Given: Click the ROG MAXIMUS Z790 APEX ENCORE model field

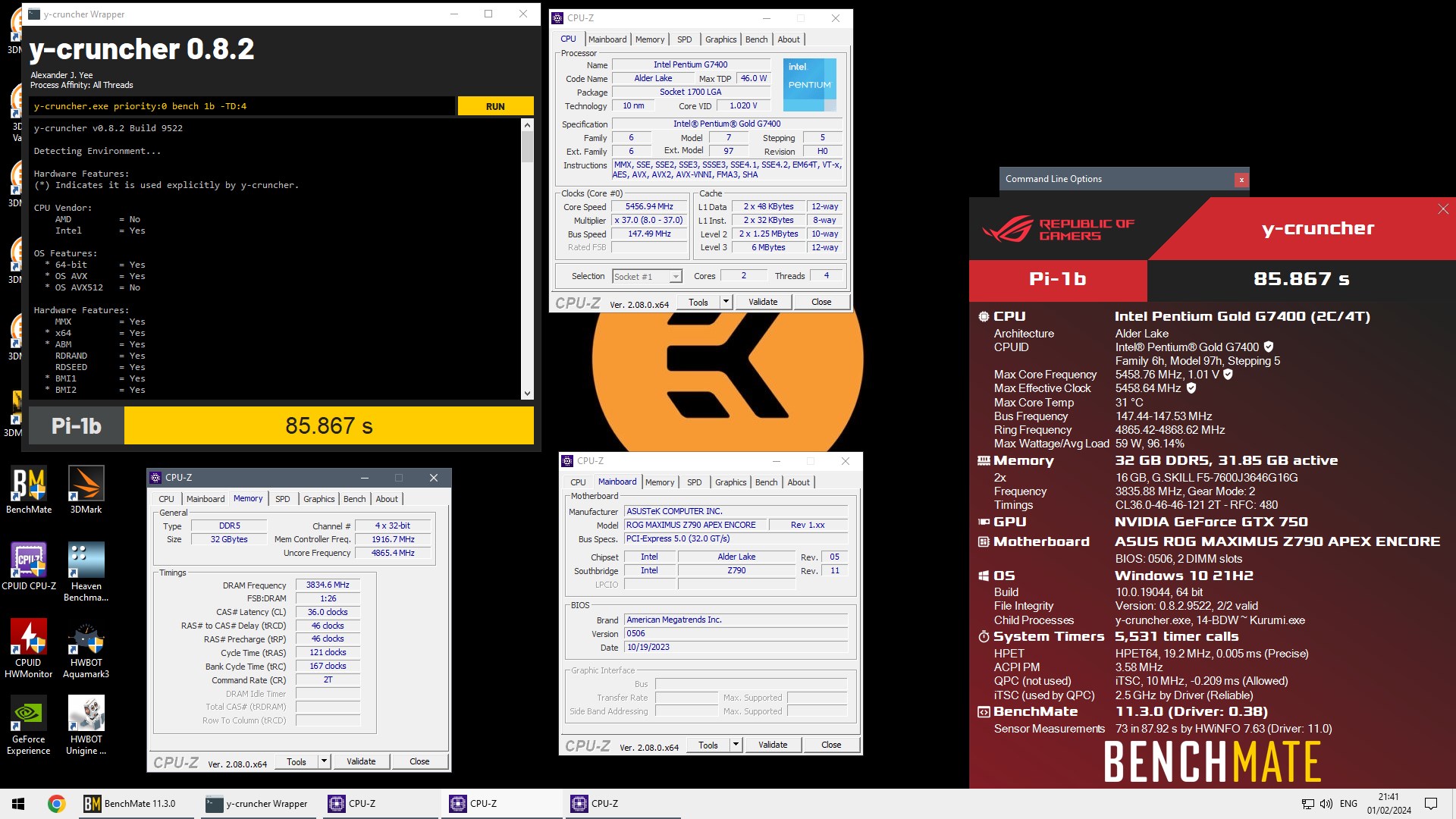Looking at the screenshot, I should click(695, 525).
